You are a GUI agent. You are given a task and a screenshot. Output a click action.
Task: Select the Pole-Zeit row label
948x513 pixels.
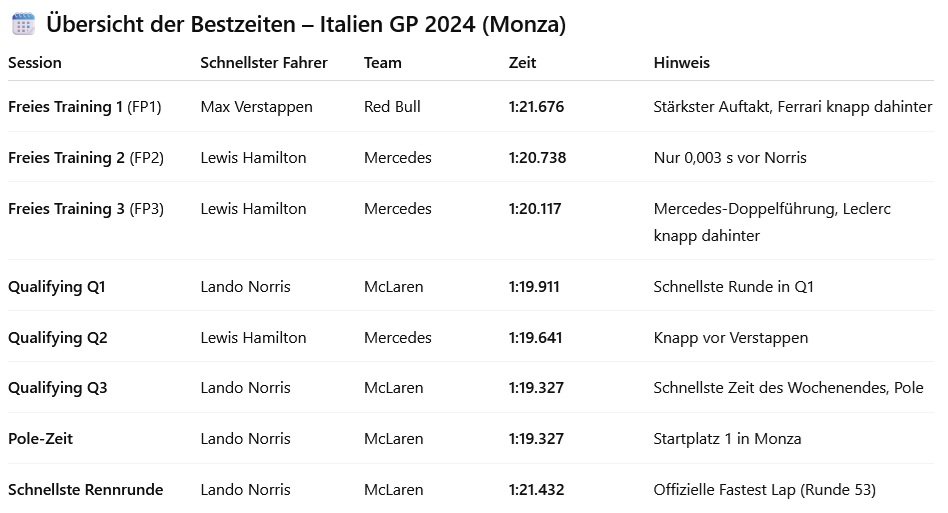tap(41, 438)
